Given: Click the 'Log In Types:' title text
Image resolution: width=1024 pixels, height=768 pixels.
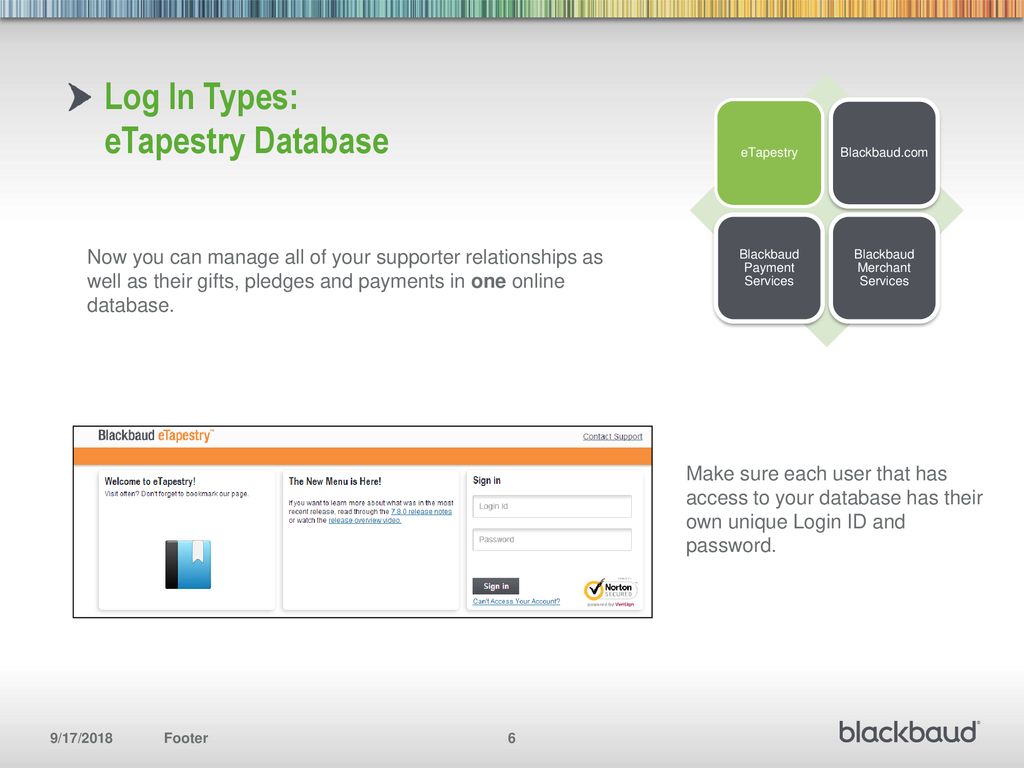Looking at the screenshot, I should [201, 97].
